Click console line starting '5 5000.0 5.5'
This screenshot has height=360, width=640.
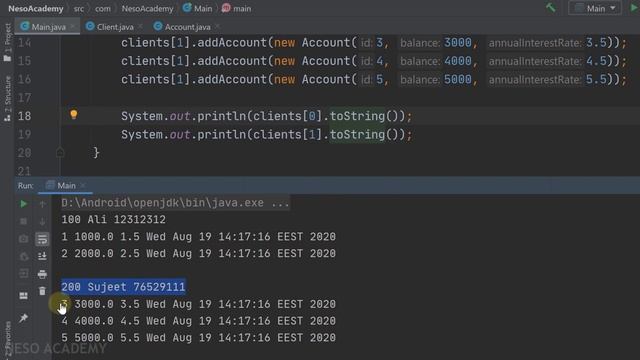click(198, 338)
